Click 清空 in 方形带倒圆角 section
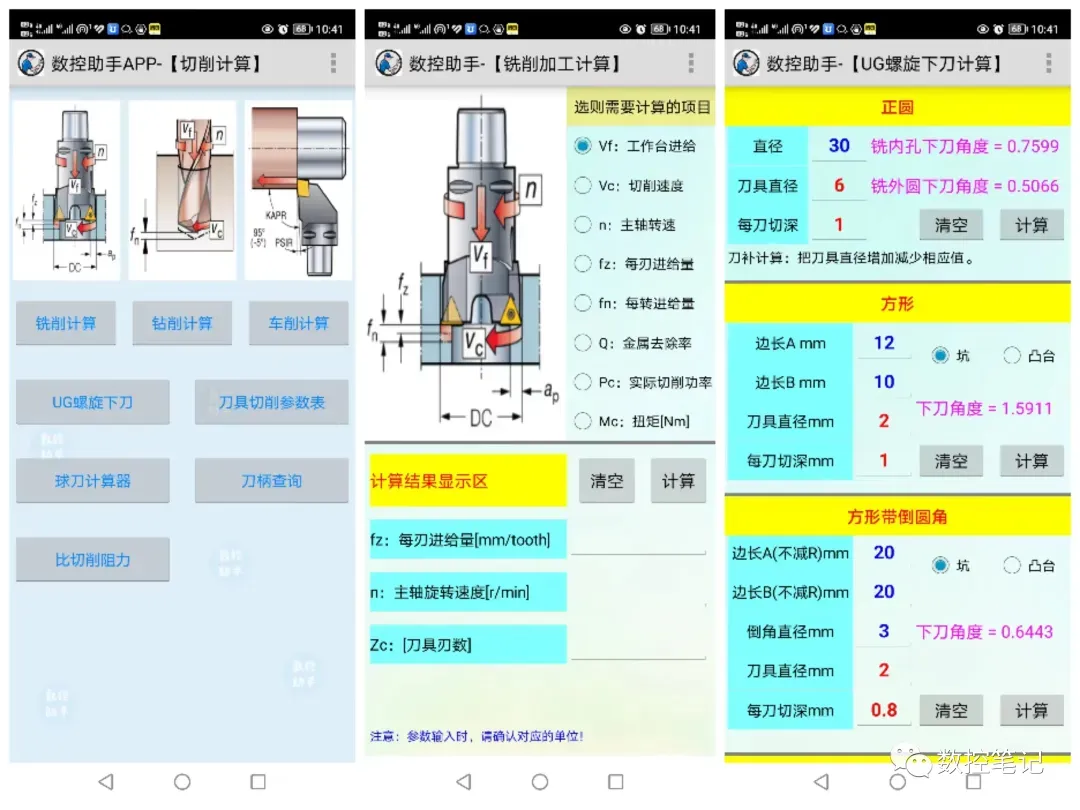This screenshot has width=1080, height=810. pyautogui.click(x=951, y=710)
